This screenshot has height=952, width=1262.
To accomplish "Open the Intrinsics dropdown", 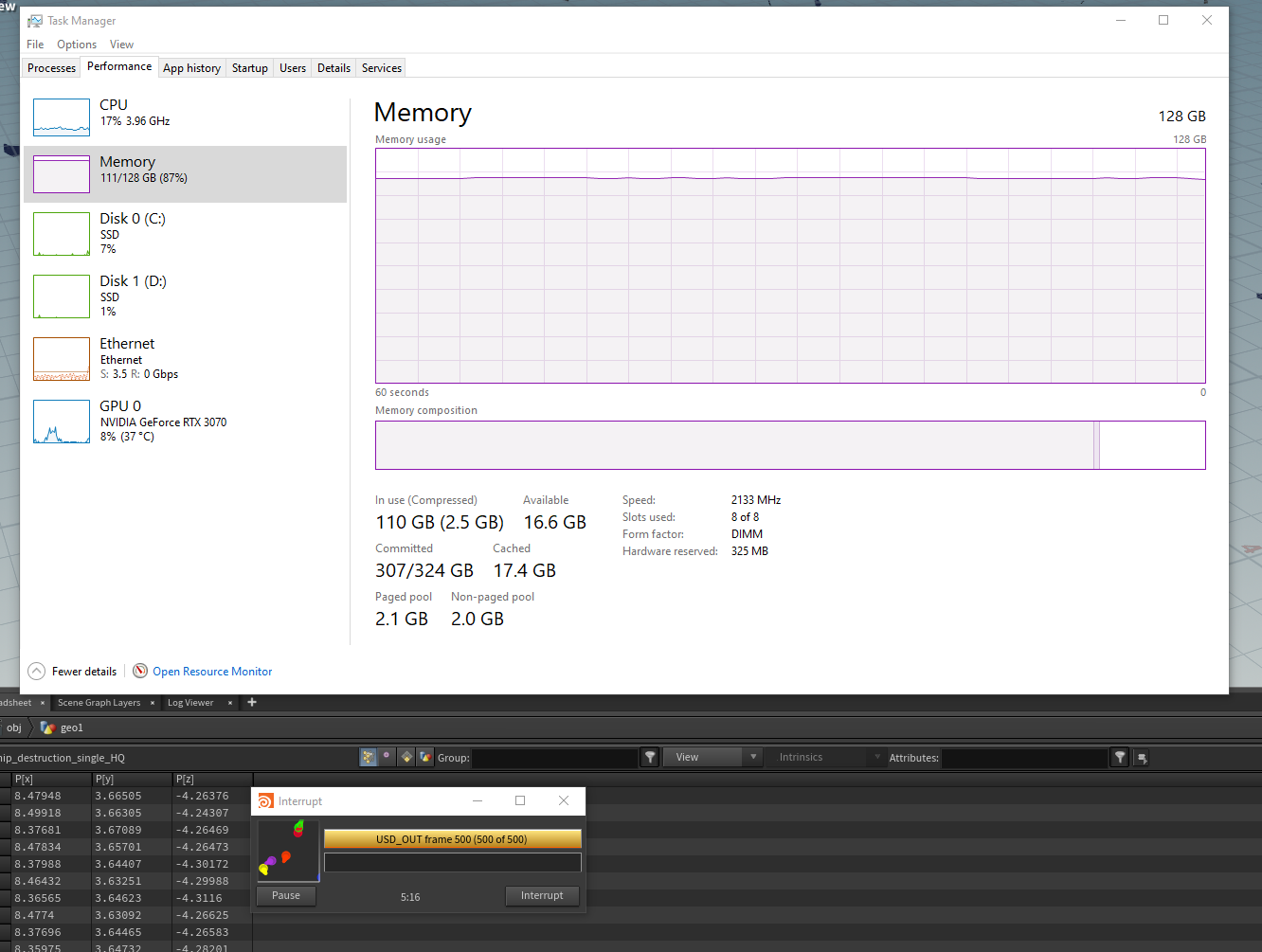I will 828,757.
